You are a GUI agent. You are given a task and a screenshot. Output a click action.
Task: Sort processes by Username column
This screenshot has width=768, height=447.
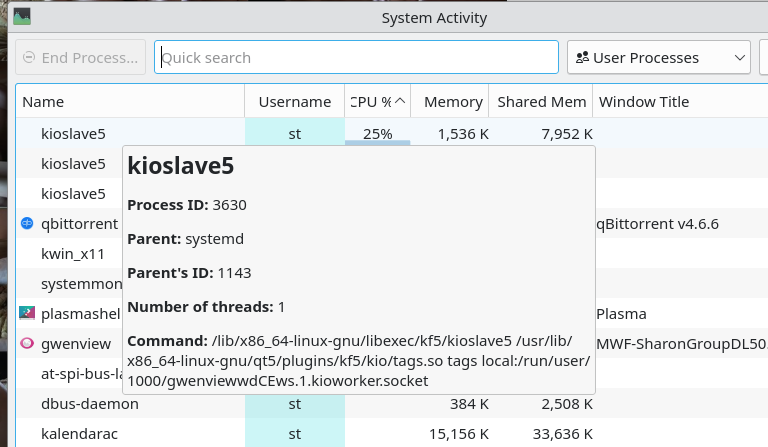pyautogui.click(x=294, y=102)
